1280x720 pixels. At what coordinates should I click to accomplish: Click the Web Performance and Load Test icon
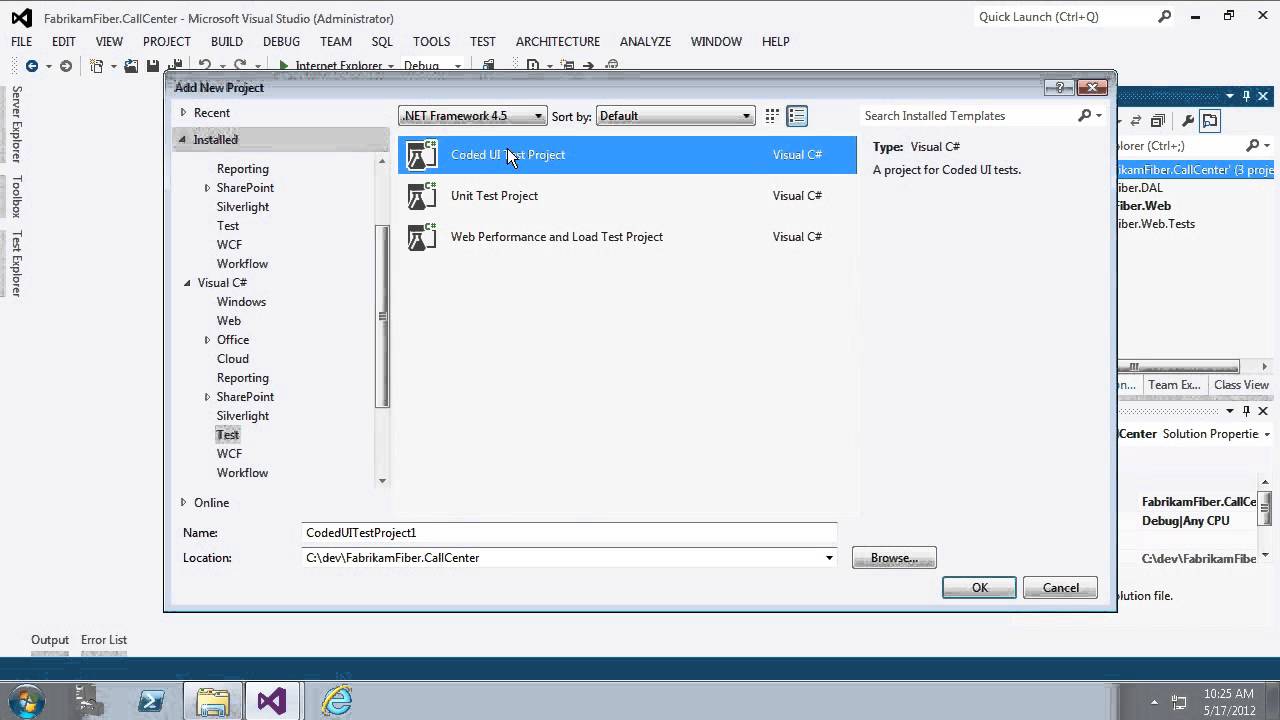click(423, 237)
